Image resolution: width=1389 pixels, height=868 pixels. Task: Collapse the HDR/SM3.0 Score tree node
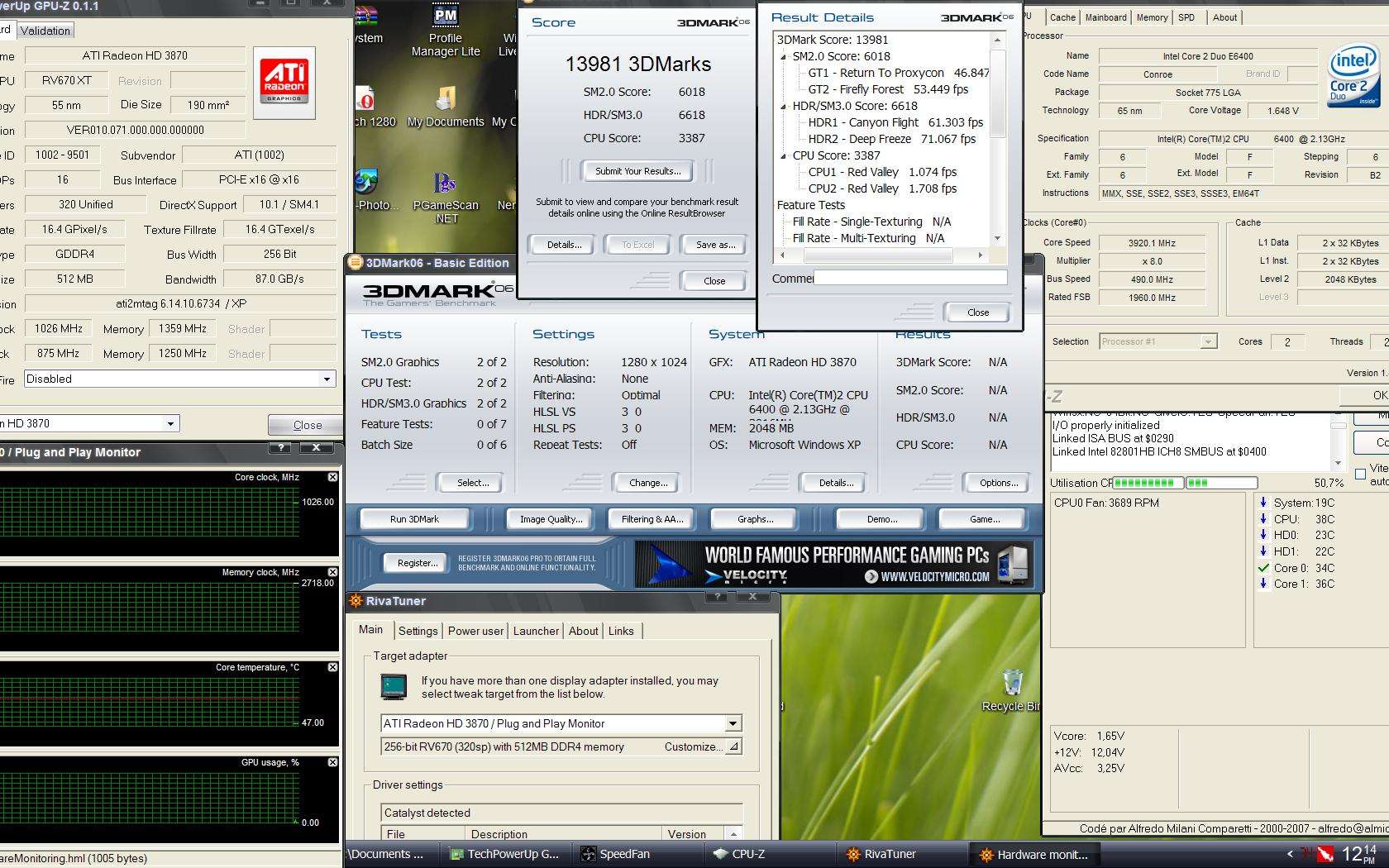point(785,106)
